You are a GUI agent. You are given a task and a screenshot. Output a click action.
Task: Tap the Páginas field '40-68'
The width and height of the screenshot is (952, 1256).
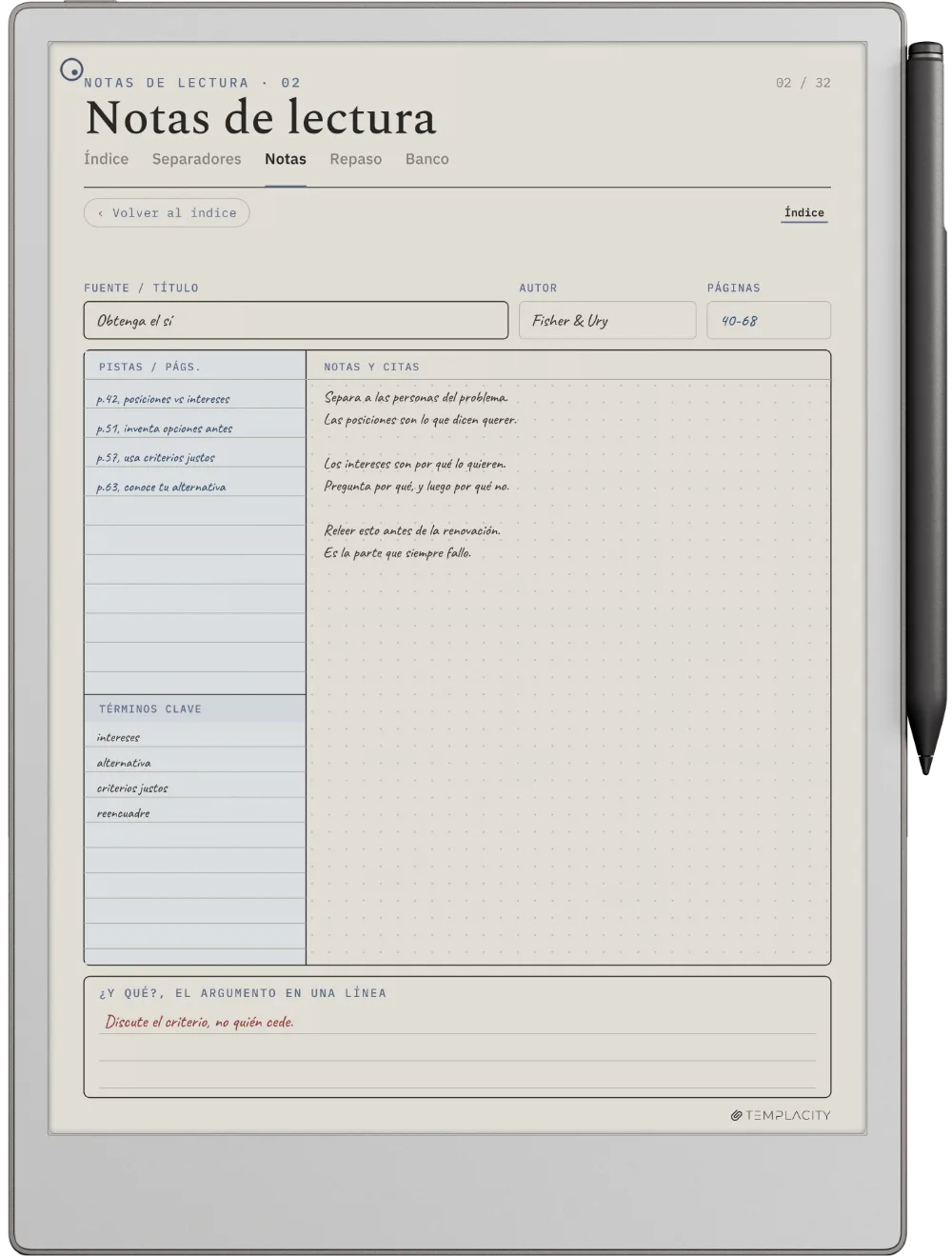coord(769,321)
